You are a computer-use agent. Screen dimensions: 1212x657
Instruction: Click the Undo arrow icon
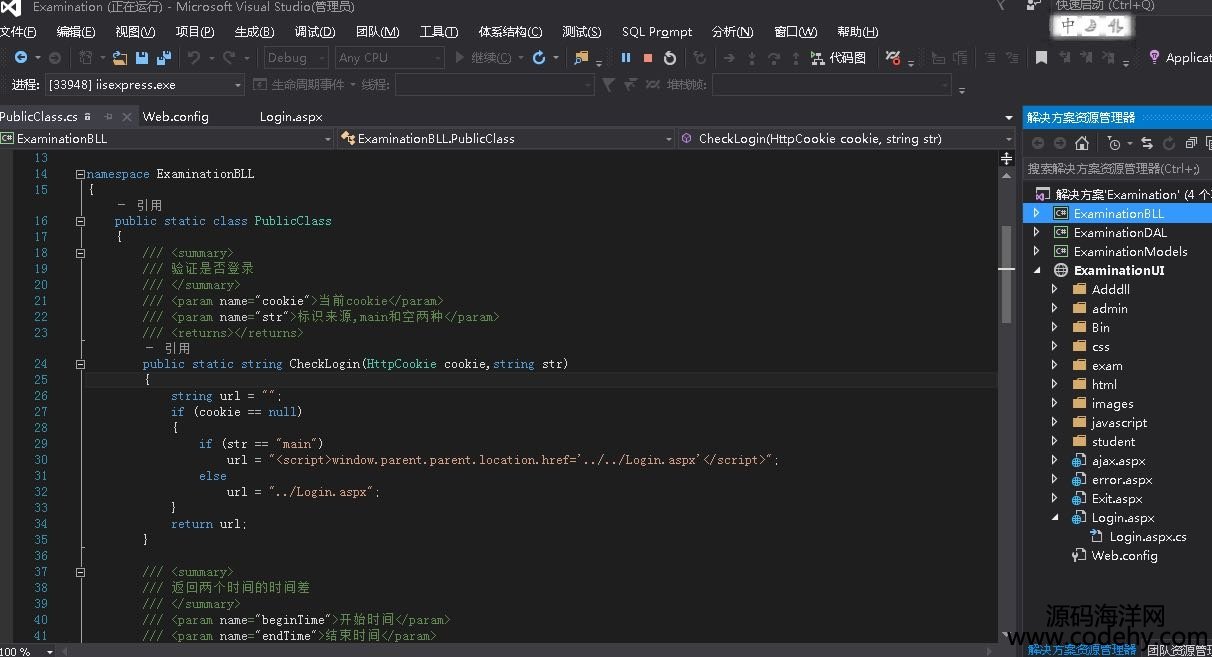point(194,58)
